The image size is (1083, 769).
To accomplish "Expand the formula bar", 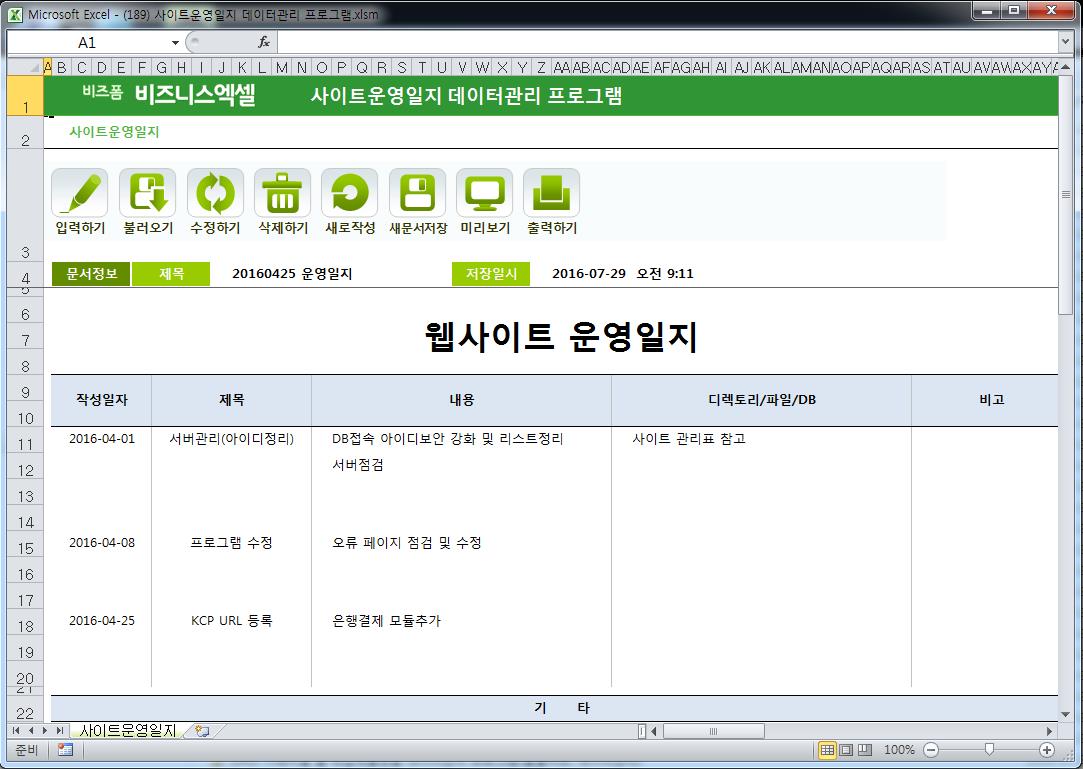I will pyautogui.click(x=1065, y=43).
